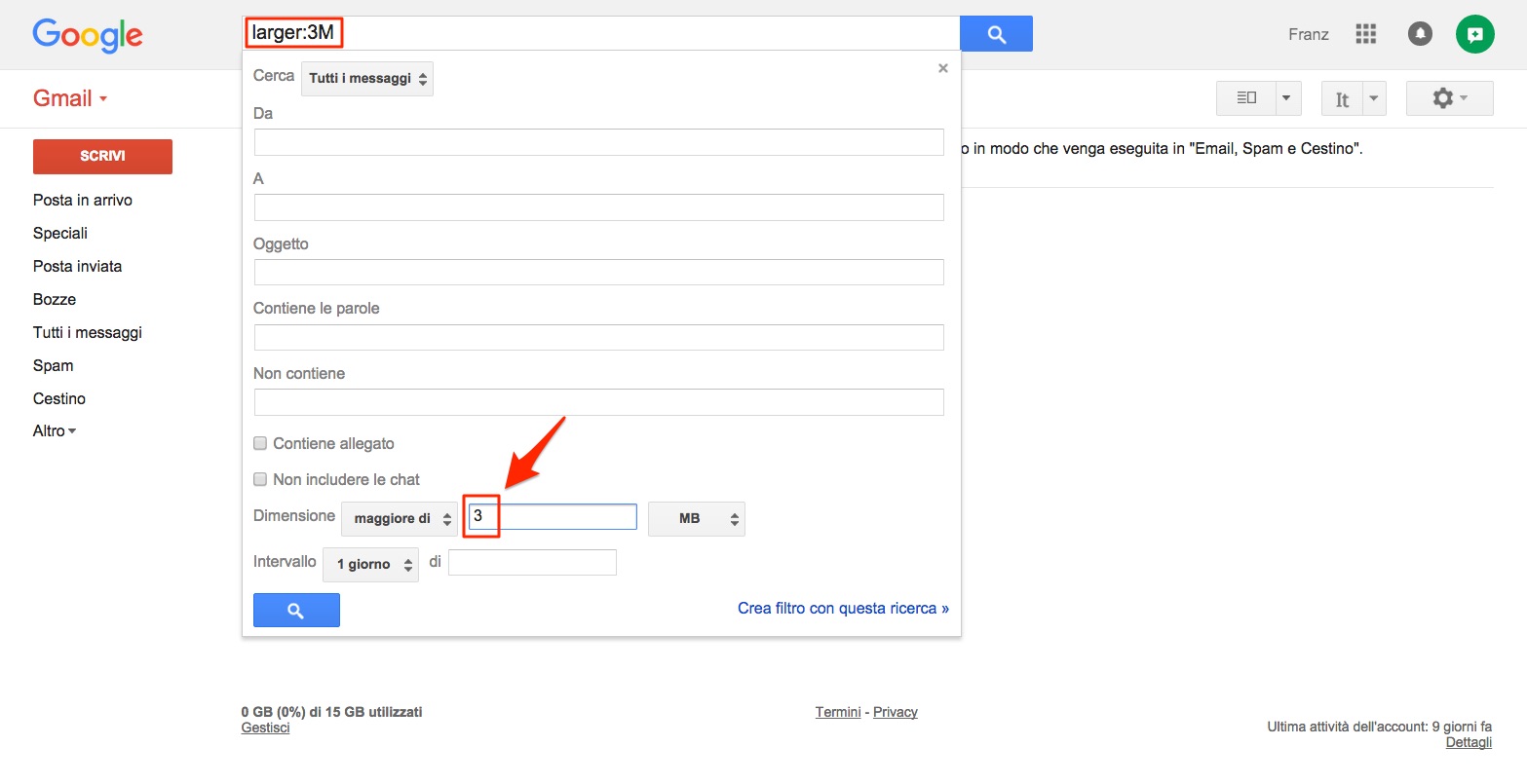Open the 'Tutti i messaggi' search scope dropdown

pos(367,79)
